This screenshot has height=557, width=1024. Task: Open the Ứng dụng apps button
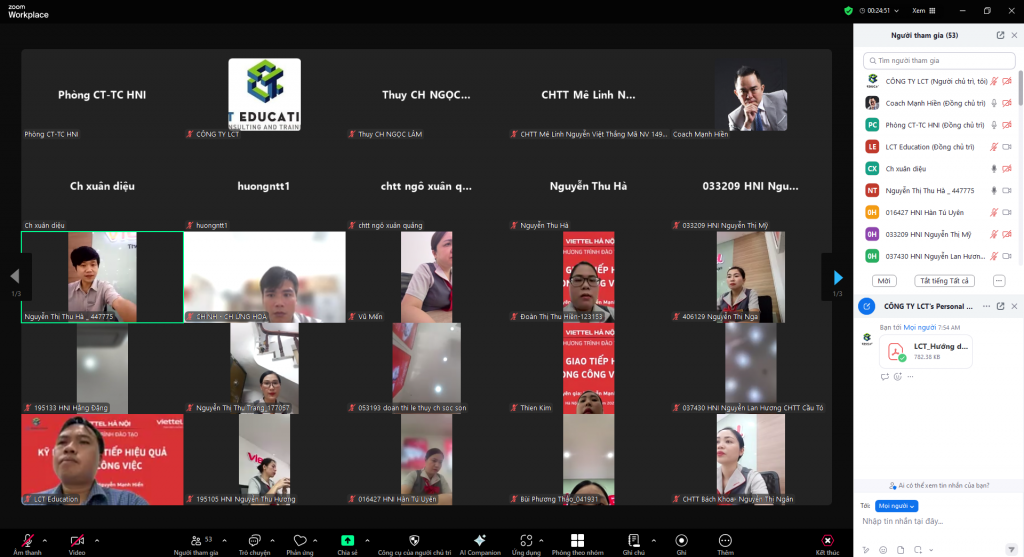(x=526, y=543)
